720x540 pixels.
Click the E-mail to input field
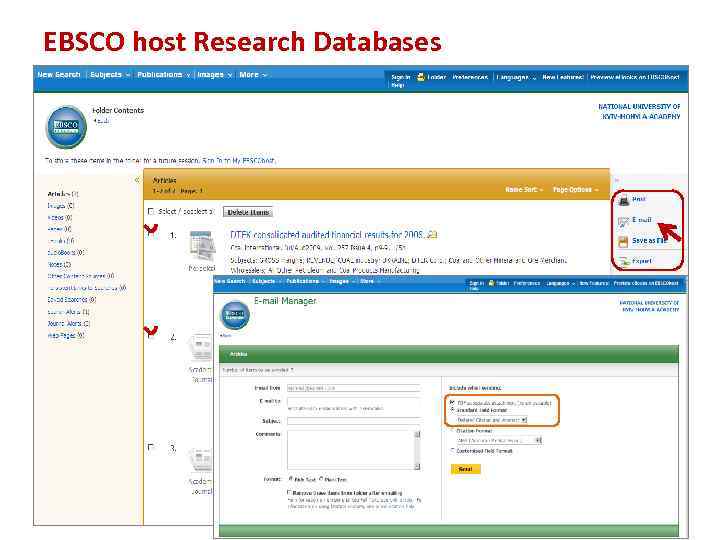353,401
